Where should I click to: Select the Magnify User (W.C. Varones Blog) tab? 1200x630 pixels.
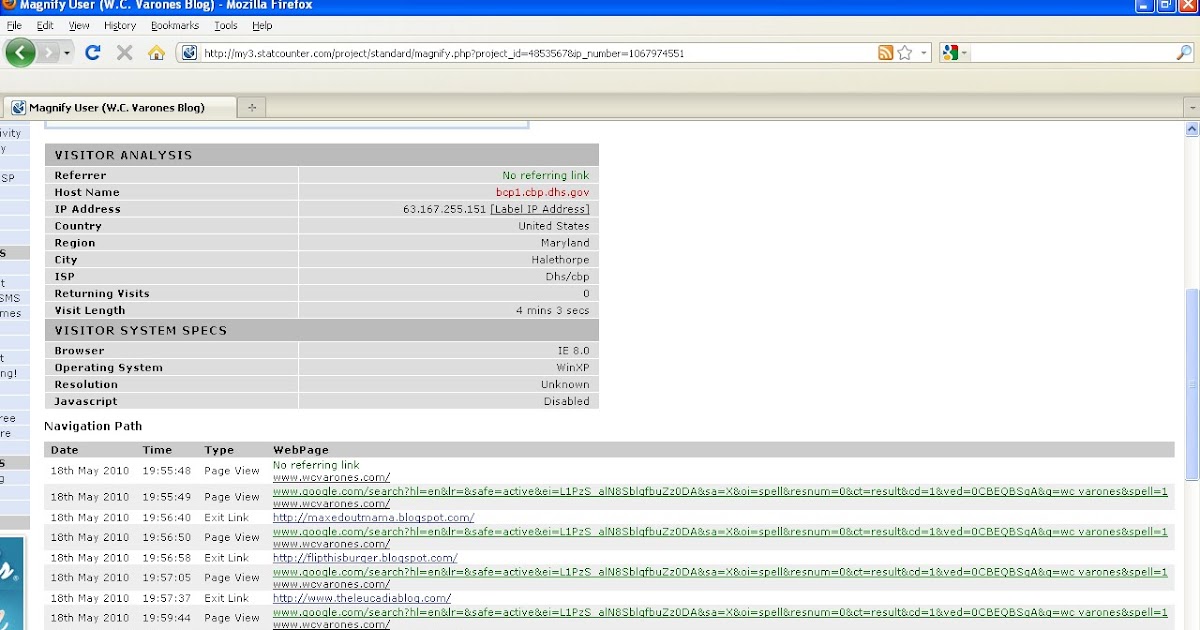coord(119,107)
